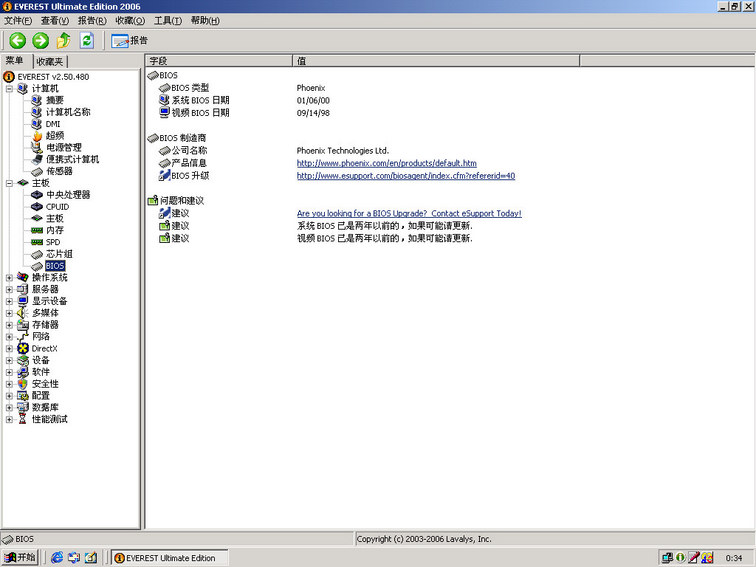The width and height of the screenshot is (756, 567).
Task: Open the esupport.com biosagent link
Action: coord(406,176)
